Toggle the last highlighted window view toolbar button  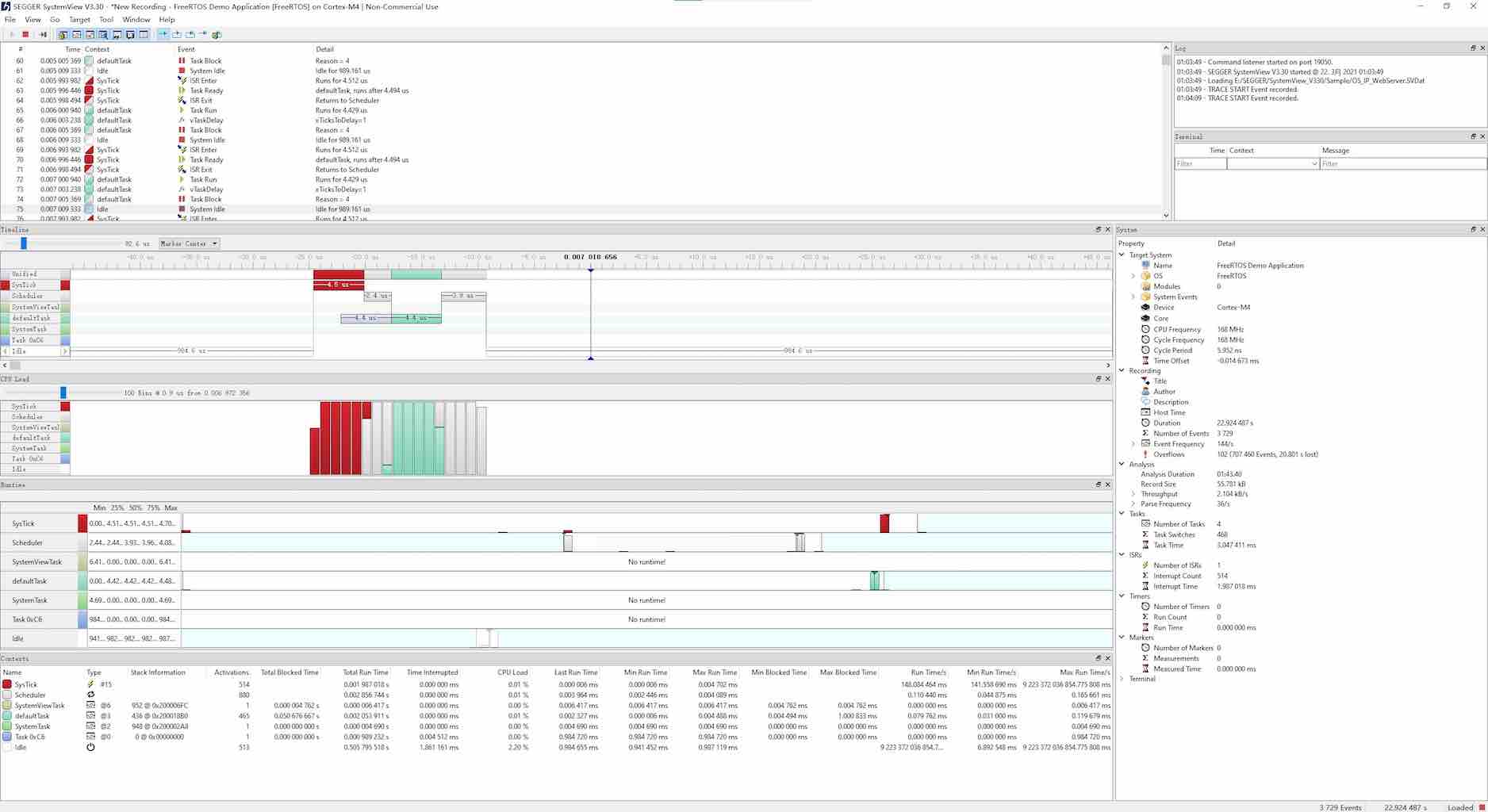click(x=144, y=35)
